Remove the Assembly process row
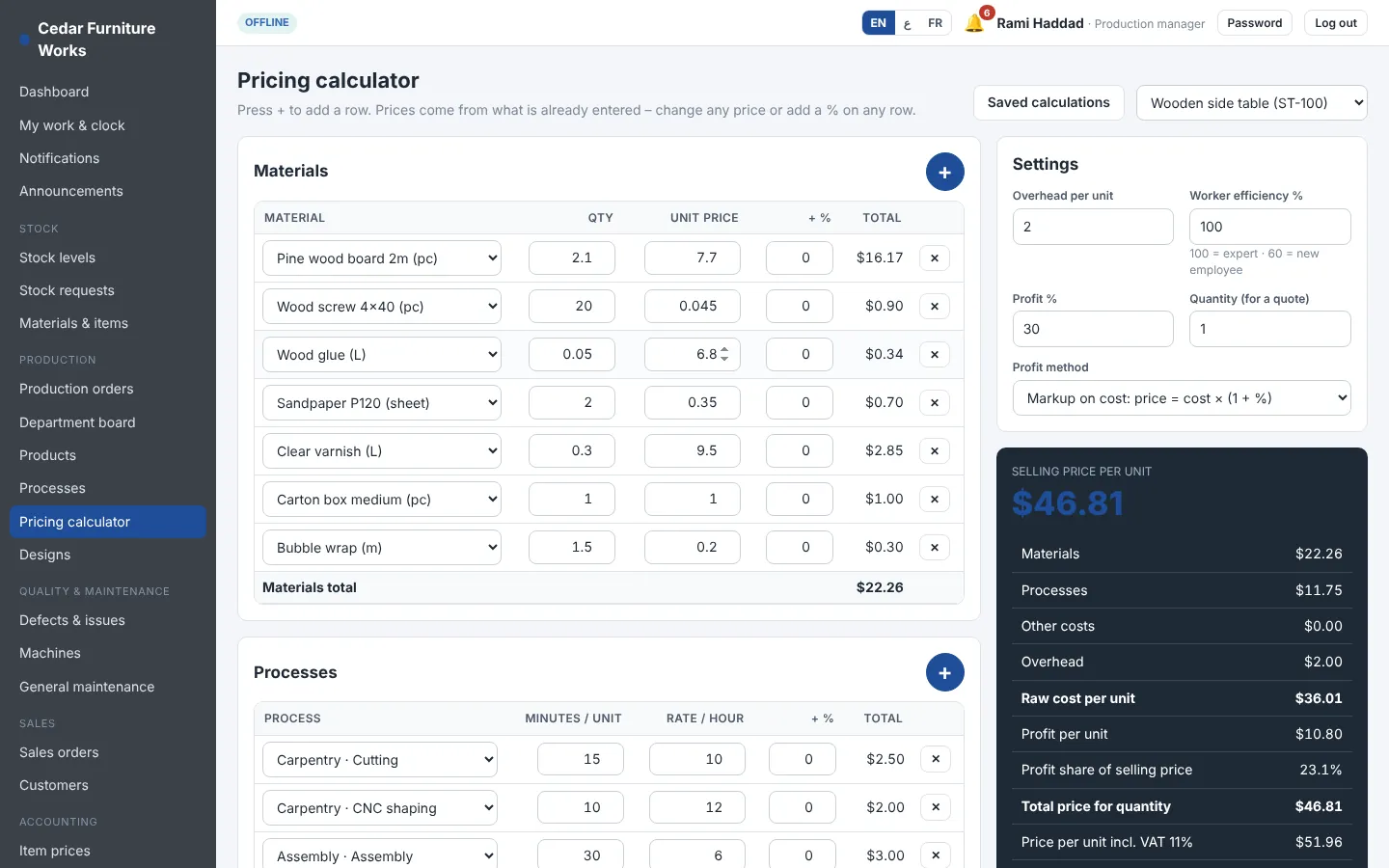Image resolution: width=1389 pixels, height=868 pixels. 936,855
